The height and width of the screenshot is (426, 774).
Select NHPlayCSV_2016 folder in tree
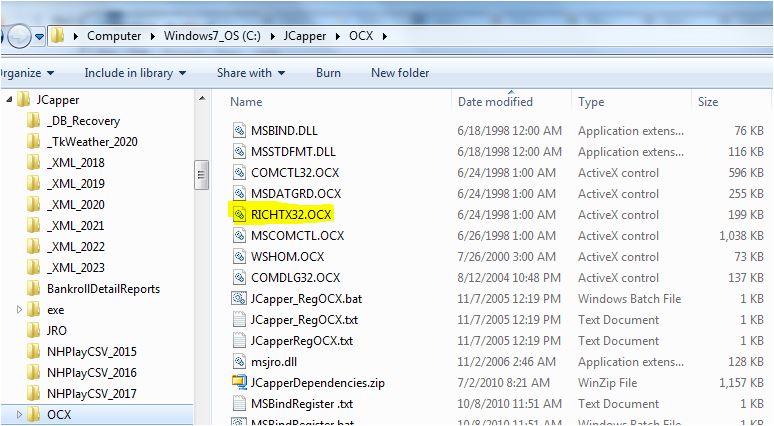point(91,373)
